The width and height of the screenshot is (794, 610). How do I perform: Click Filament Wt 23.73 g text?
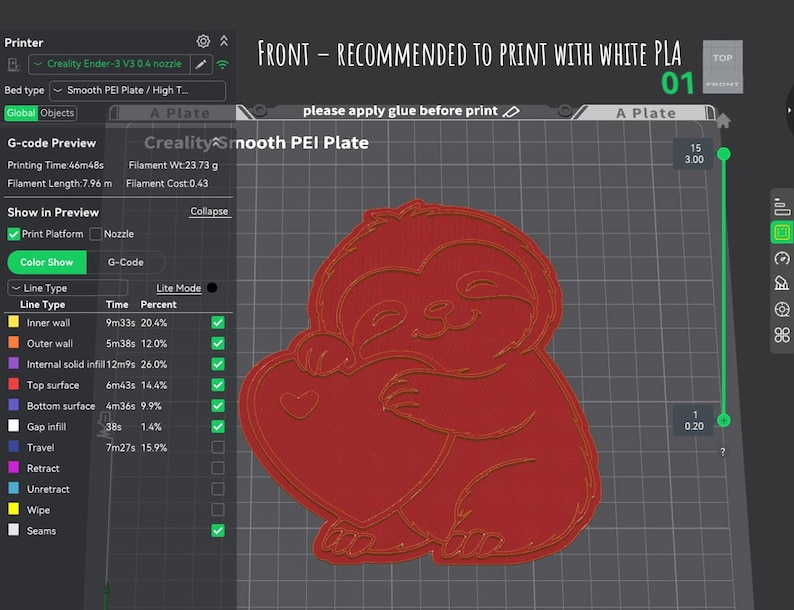[x=173, y=165]
